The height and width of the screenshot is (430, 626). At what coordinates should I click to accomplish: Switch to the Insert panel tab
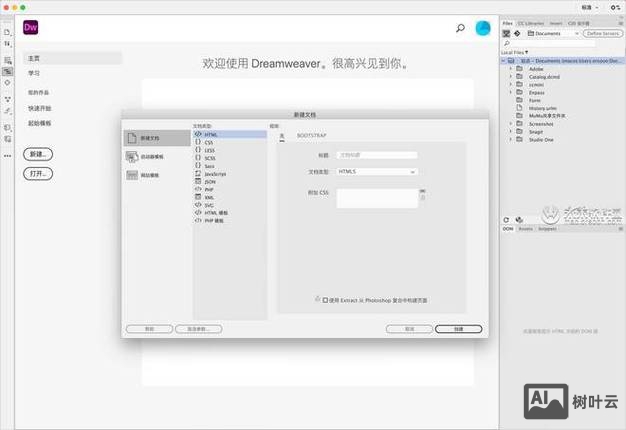click(x=556, y=23)
